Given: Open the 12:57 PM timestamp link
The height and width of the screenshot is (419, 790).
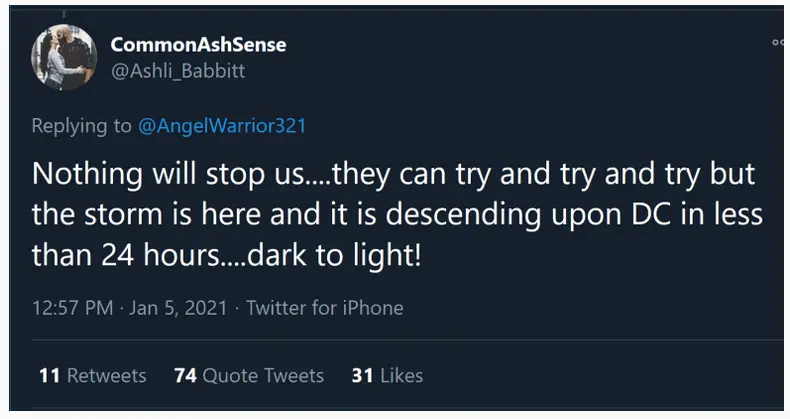Looking at the screenshot, I should (x=72, y=308).
